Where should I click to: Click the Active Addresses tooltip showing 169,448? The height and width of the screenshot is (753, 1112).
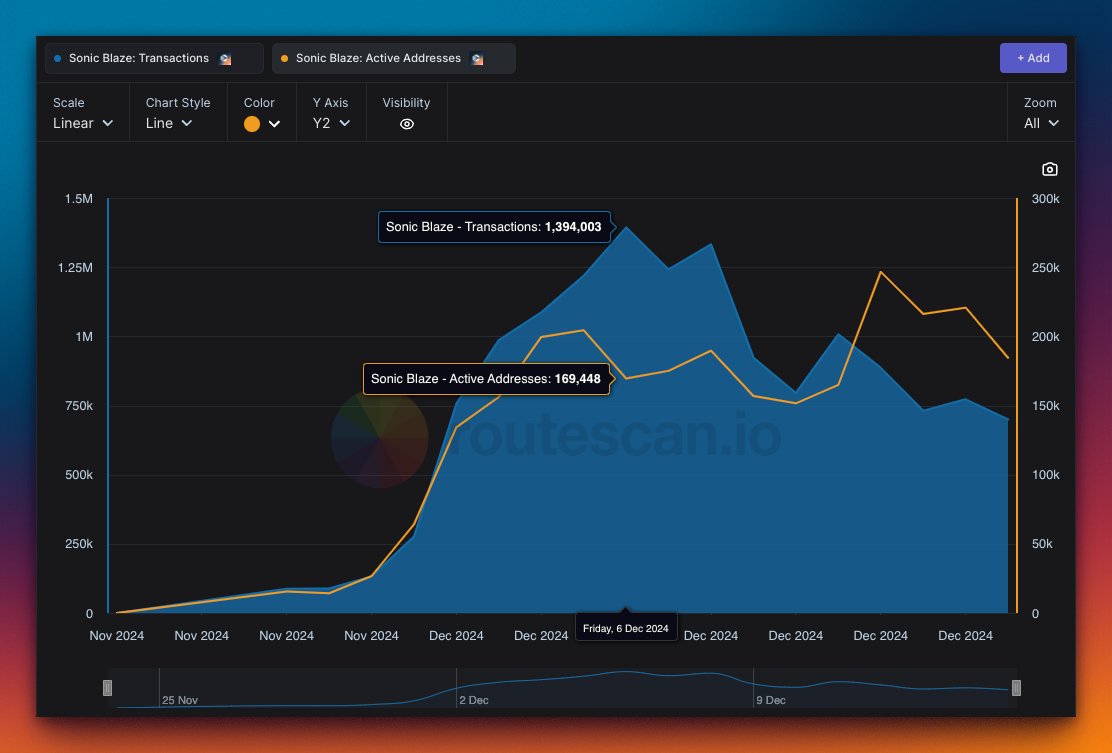pyautogui.click(x=486, y=379)
